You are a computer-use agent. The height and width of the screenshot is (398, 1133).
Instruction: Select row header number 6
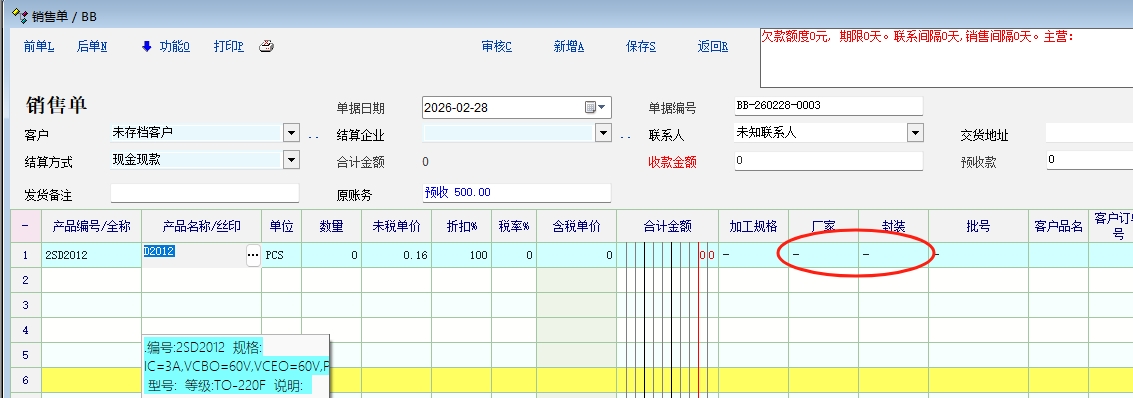(26, 381)
